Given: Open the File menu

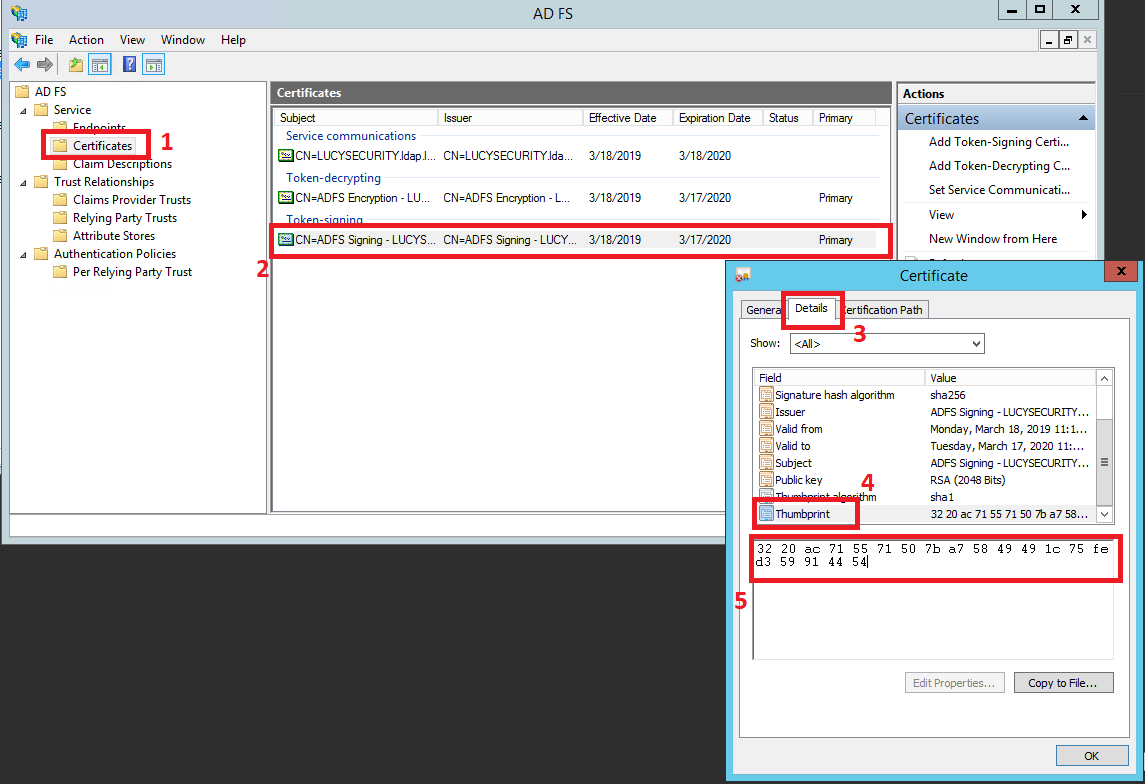Looking at the screenshot, I should point(44,39).
